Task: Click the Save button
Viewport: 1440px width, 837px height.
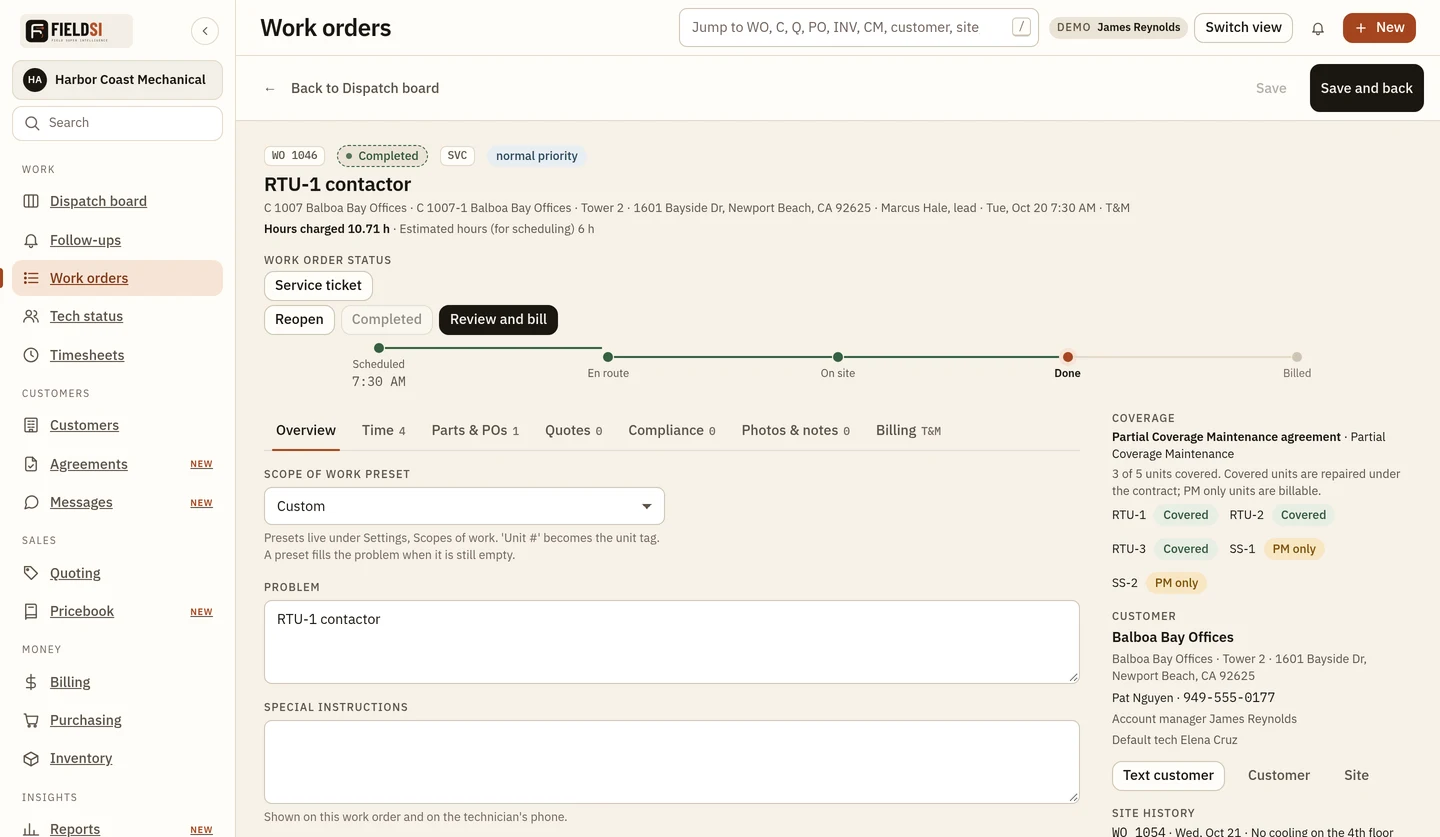Action: point(1271,88)
